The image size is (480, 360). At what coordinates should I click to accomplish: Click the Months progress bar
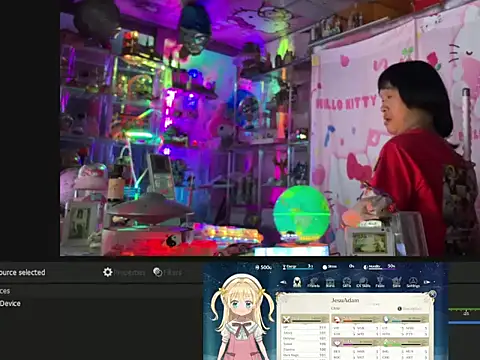pos(379,267)
